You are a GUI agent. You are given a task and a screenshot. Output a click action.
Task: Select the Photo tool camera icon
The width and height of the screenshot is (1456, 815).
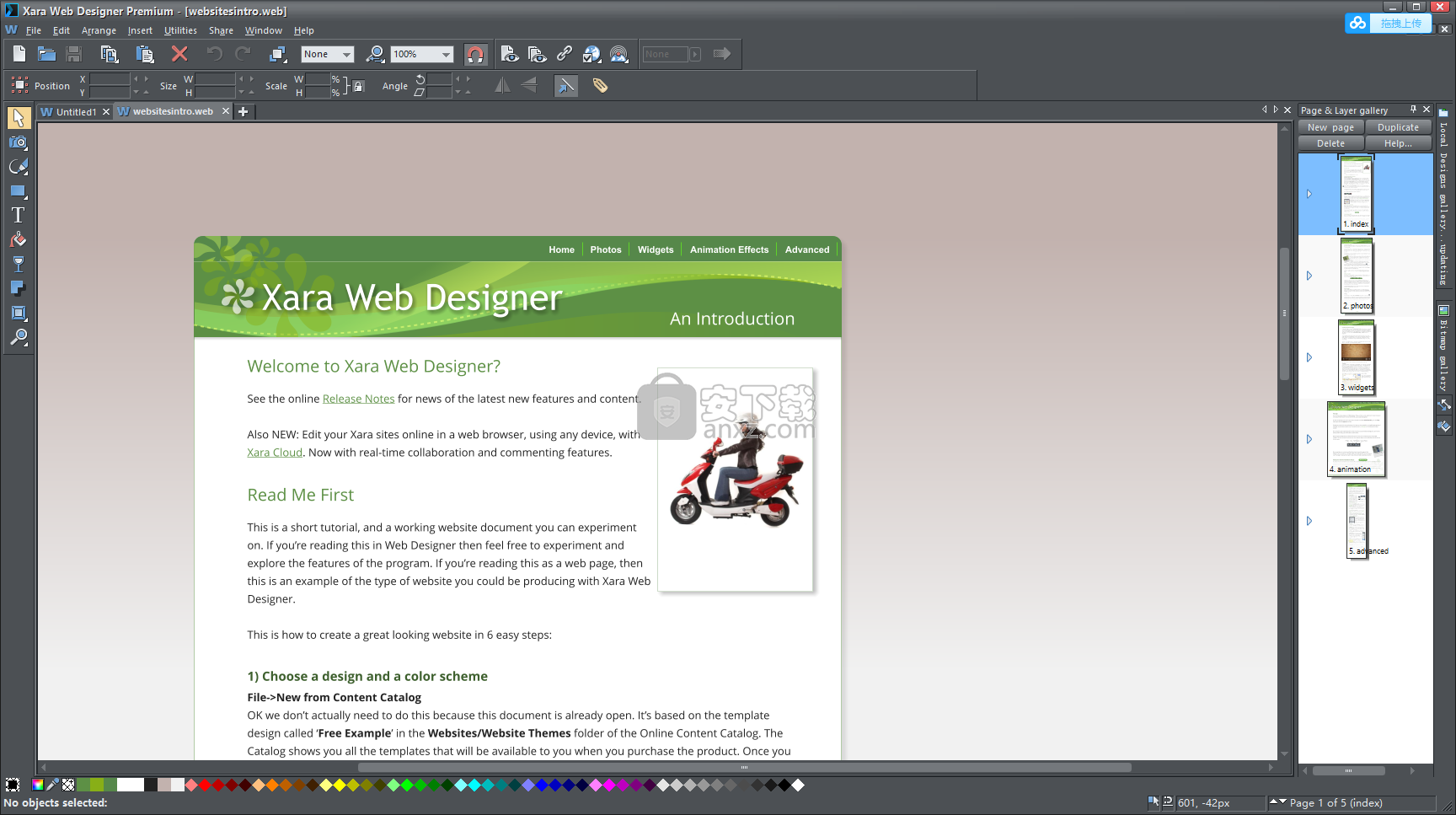point(18,142)
